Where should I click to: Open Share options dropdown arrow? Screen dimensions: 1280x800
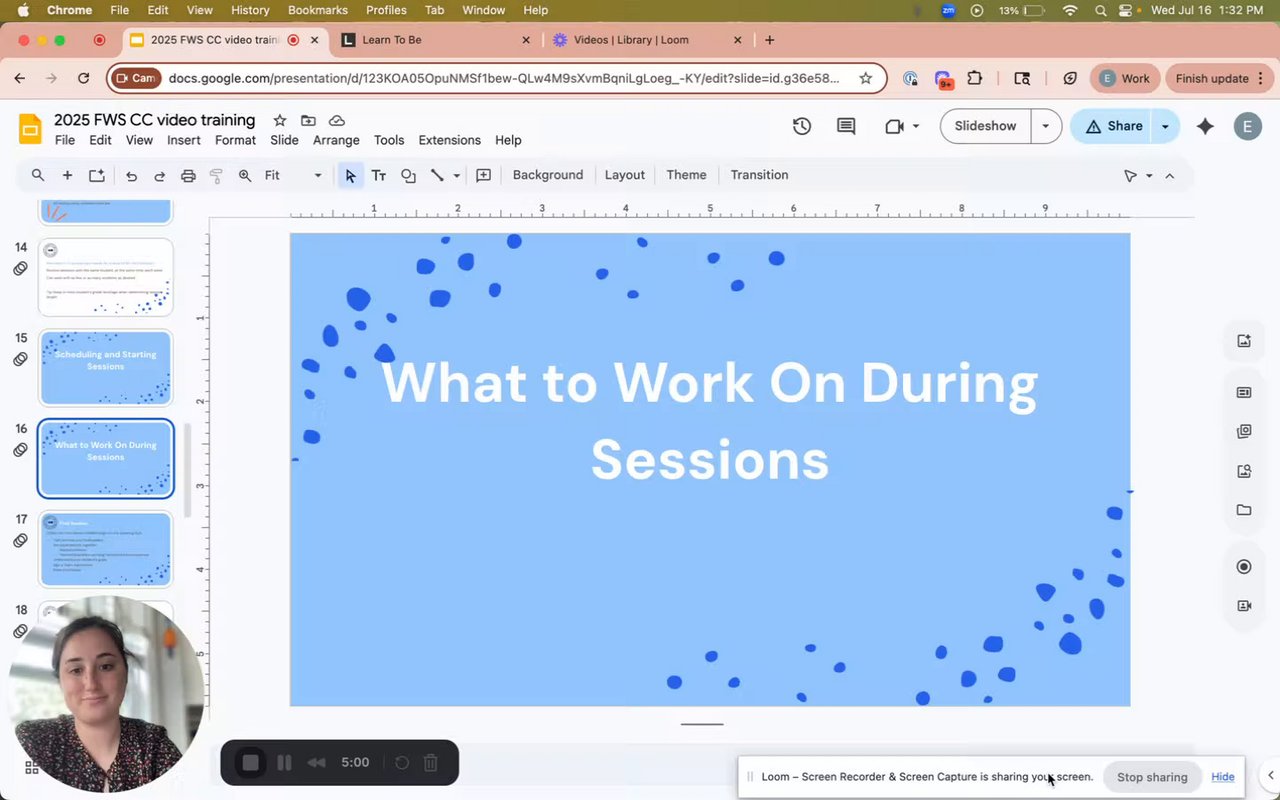(1165, 126)
